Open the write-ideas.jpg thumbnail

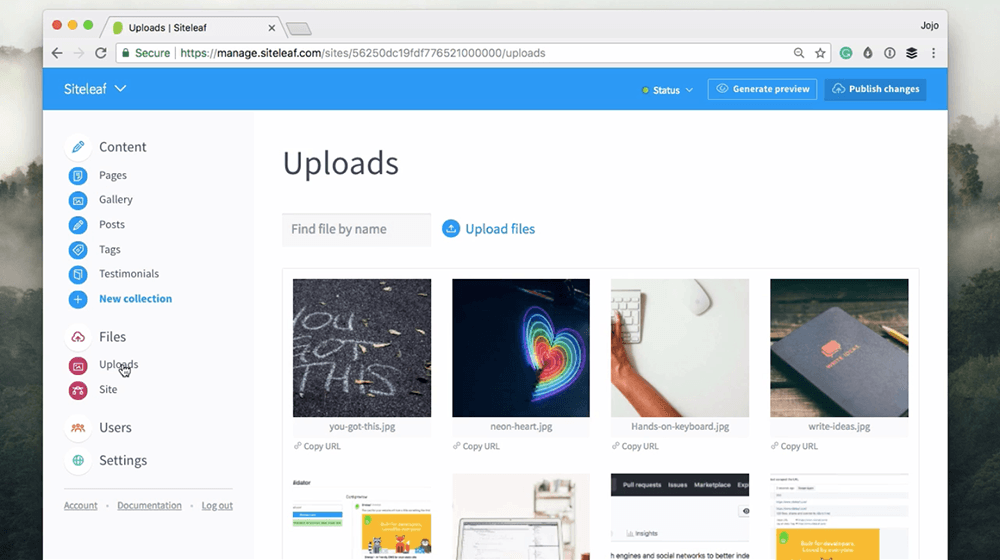coord(839,348)
